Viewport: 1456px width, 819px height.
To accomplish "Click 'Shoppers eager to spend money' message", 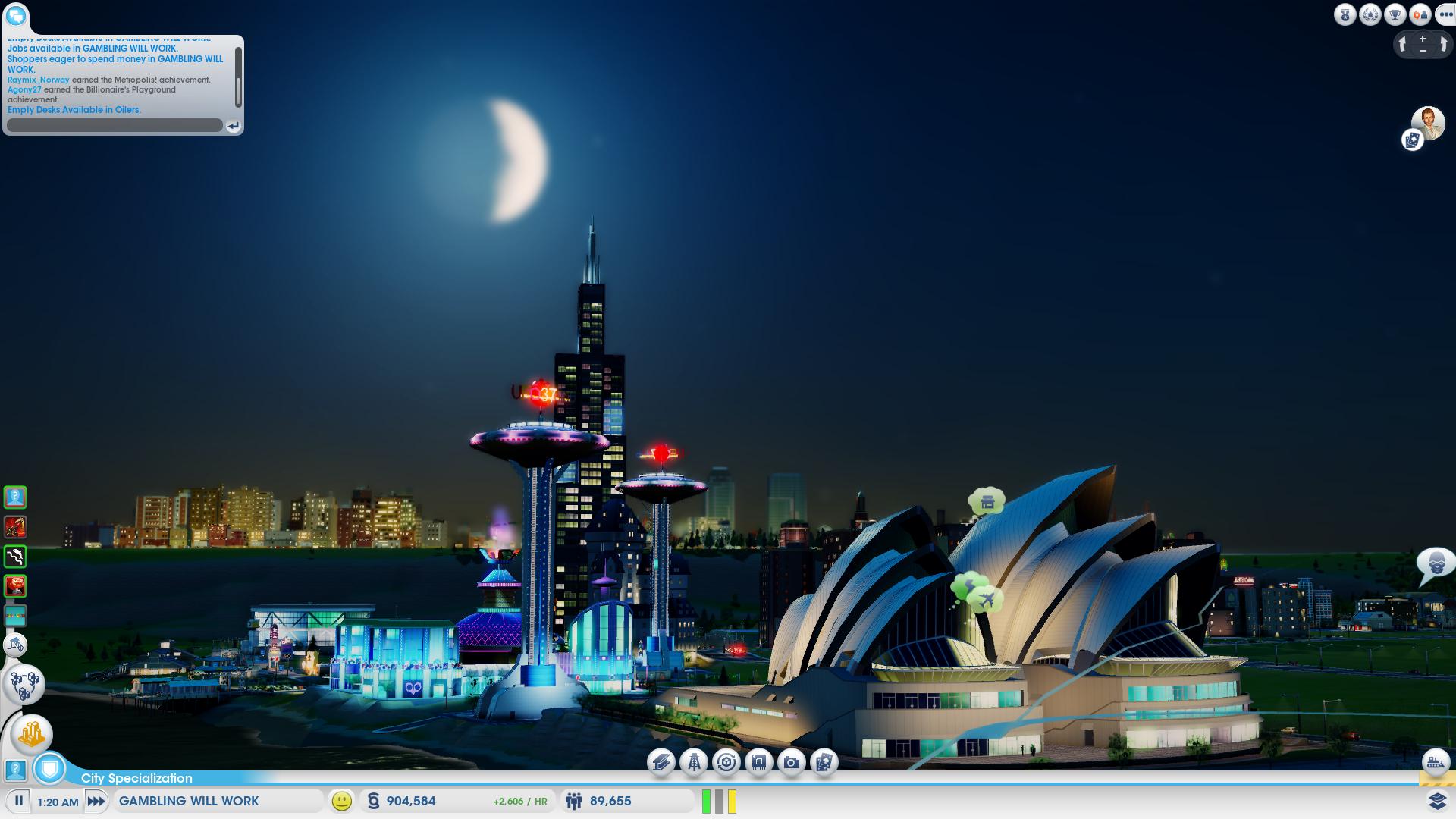I will point(115,64).
